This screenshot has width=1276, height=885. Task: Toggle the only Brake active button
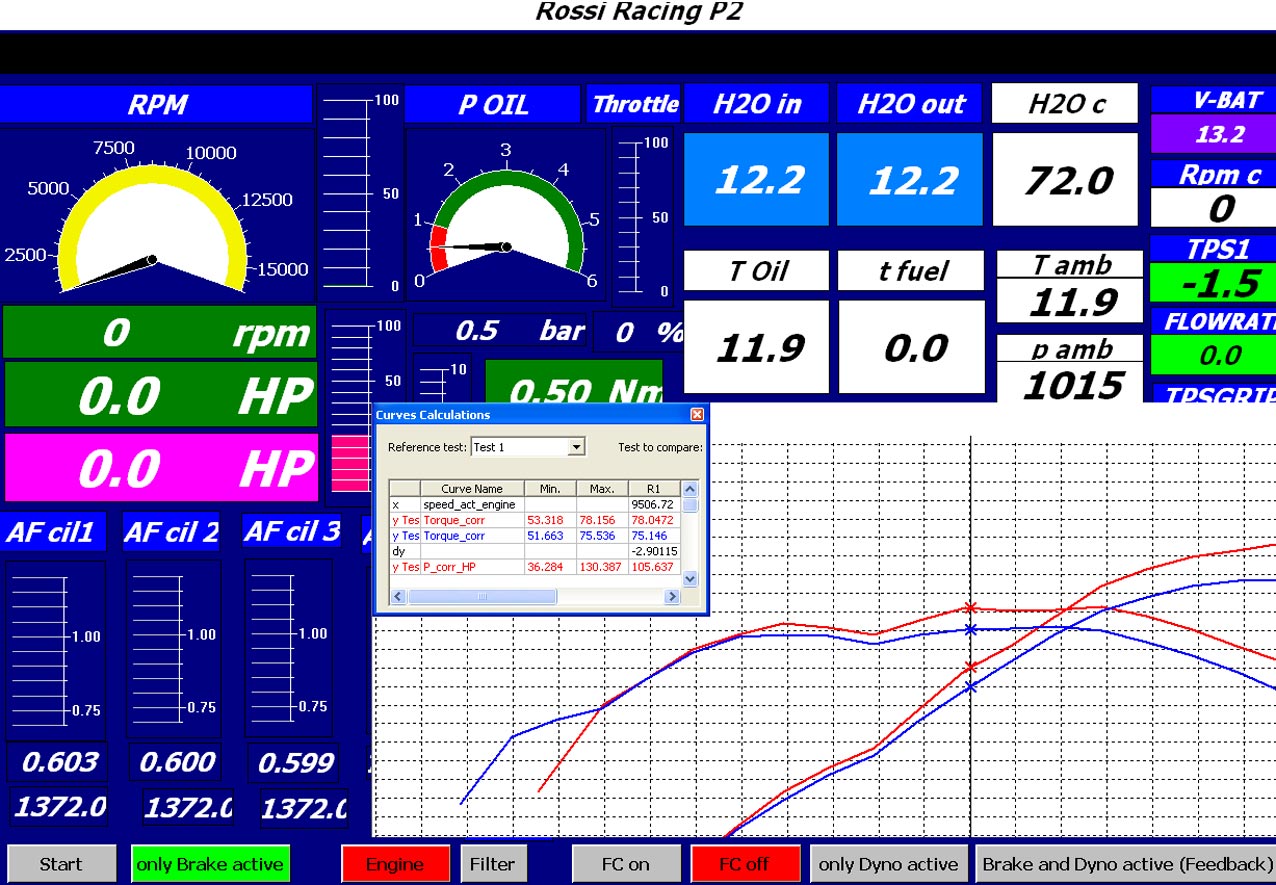click(x=210, y=864)
